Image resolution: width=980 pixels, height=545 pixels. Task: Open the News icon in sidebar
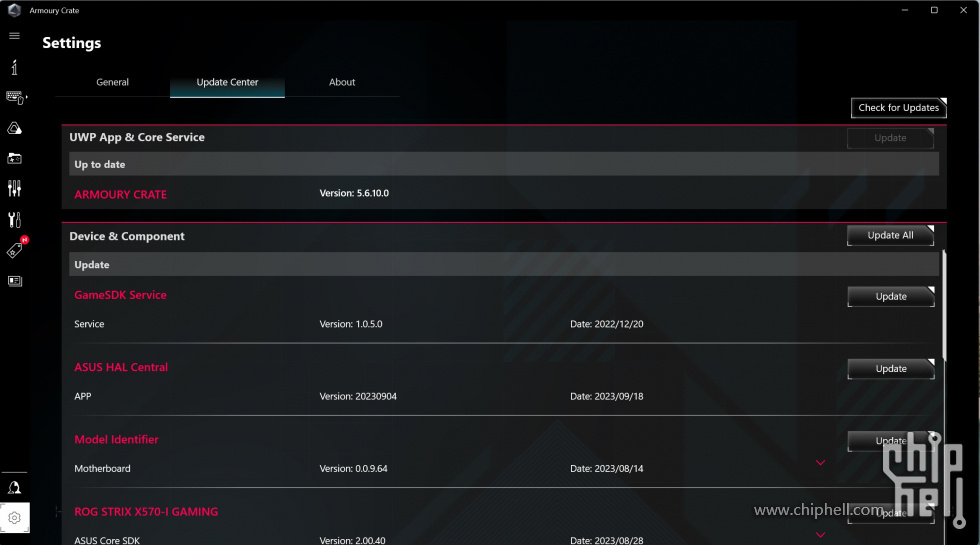click(14, 281)
